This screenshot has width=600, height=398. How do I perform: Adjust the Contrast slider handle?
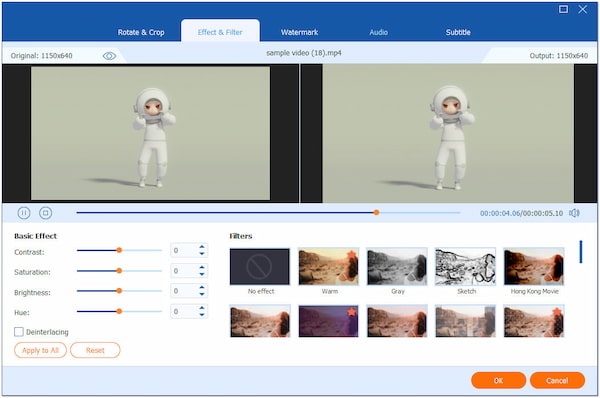pos(119,250)
